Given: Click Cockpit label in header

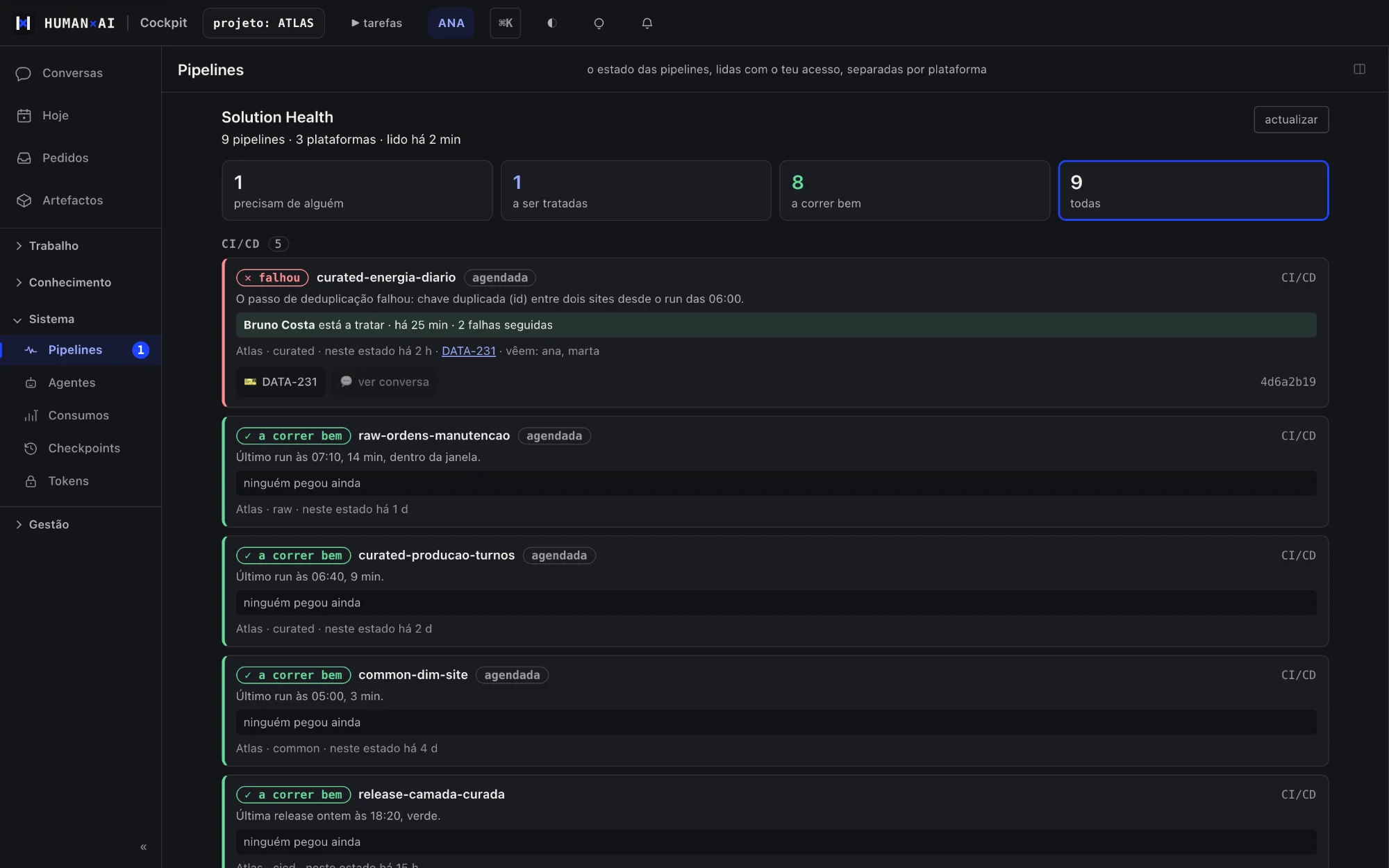Looking at the screenshot, I should [x=163, y=23].
